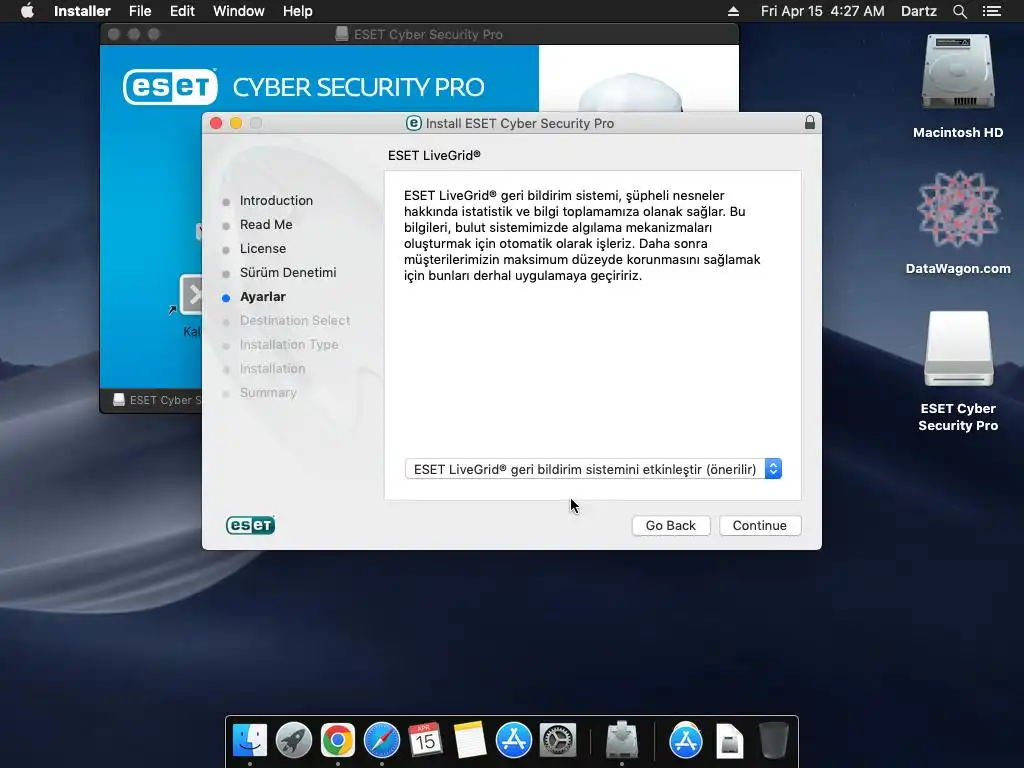
Task: Click the Go Back button
Action: [x=671, y=526]
